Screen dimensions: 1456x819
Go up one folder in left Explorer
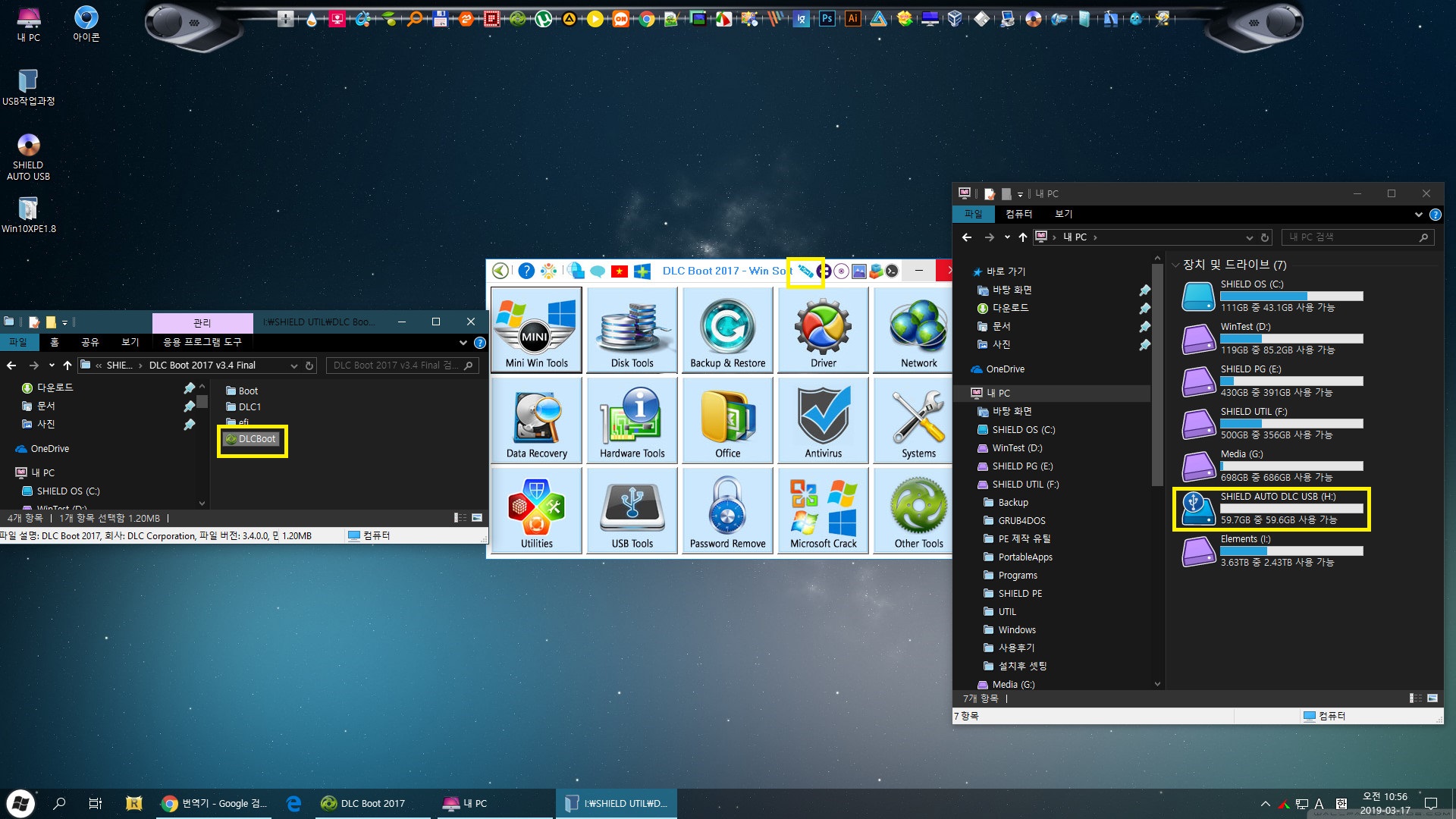[x=67, y=366]
